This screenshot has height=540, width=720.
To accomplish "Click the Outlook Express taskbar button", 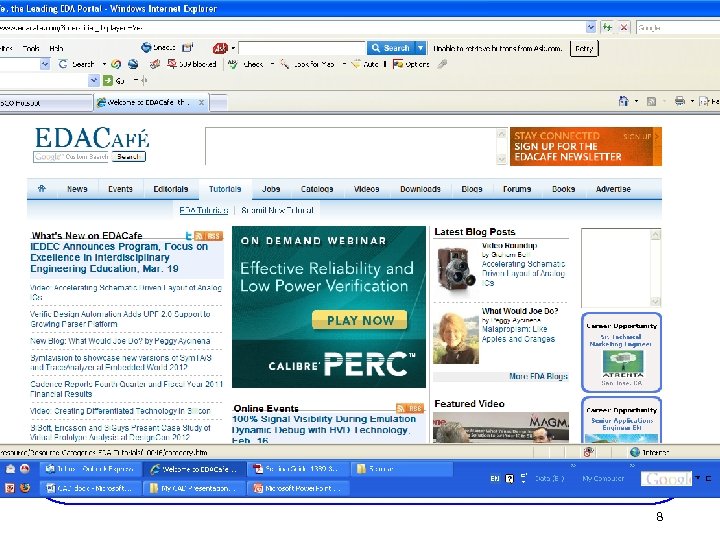I will [91, 469].
